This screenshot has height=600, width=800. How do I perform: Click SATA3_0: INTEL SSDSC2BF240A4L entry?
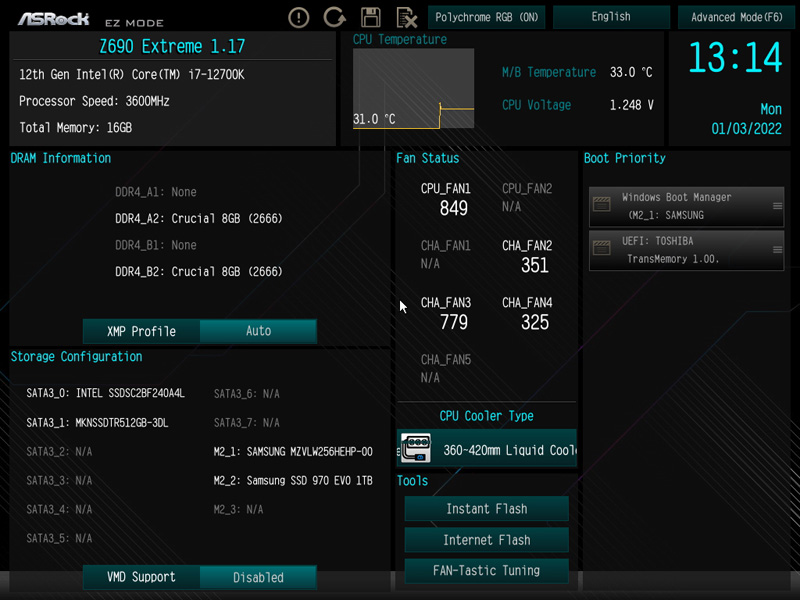point(106,393)
